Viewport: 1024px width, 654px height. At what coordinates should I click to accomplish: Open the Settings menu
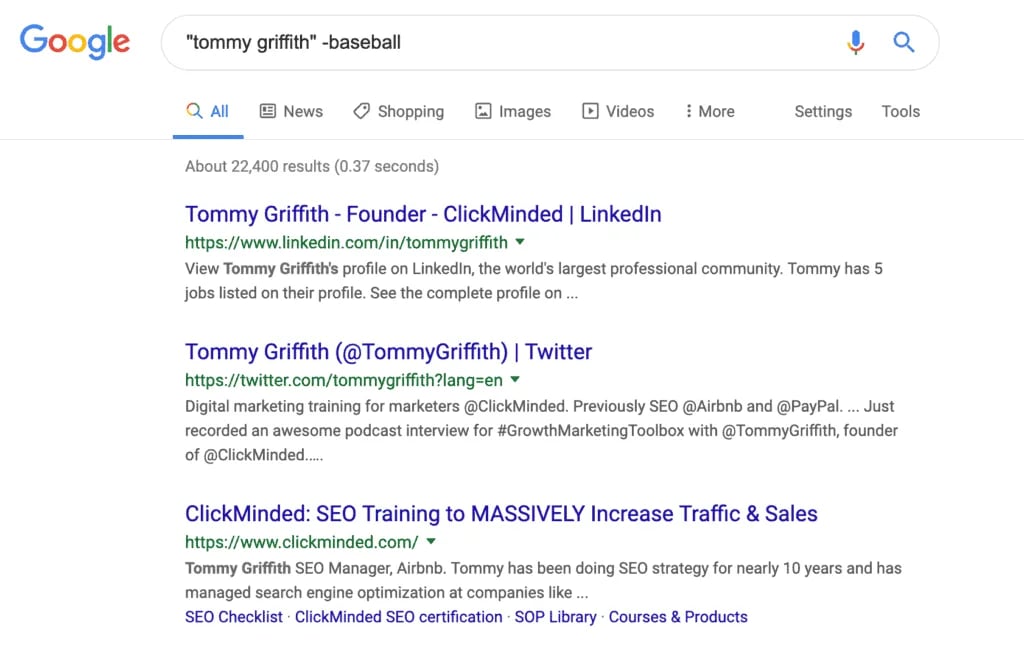point(823,112)
